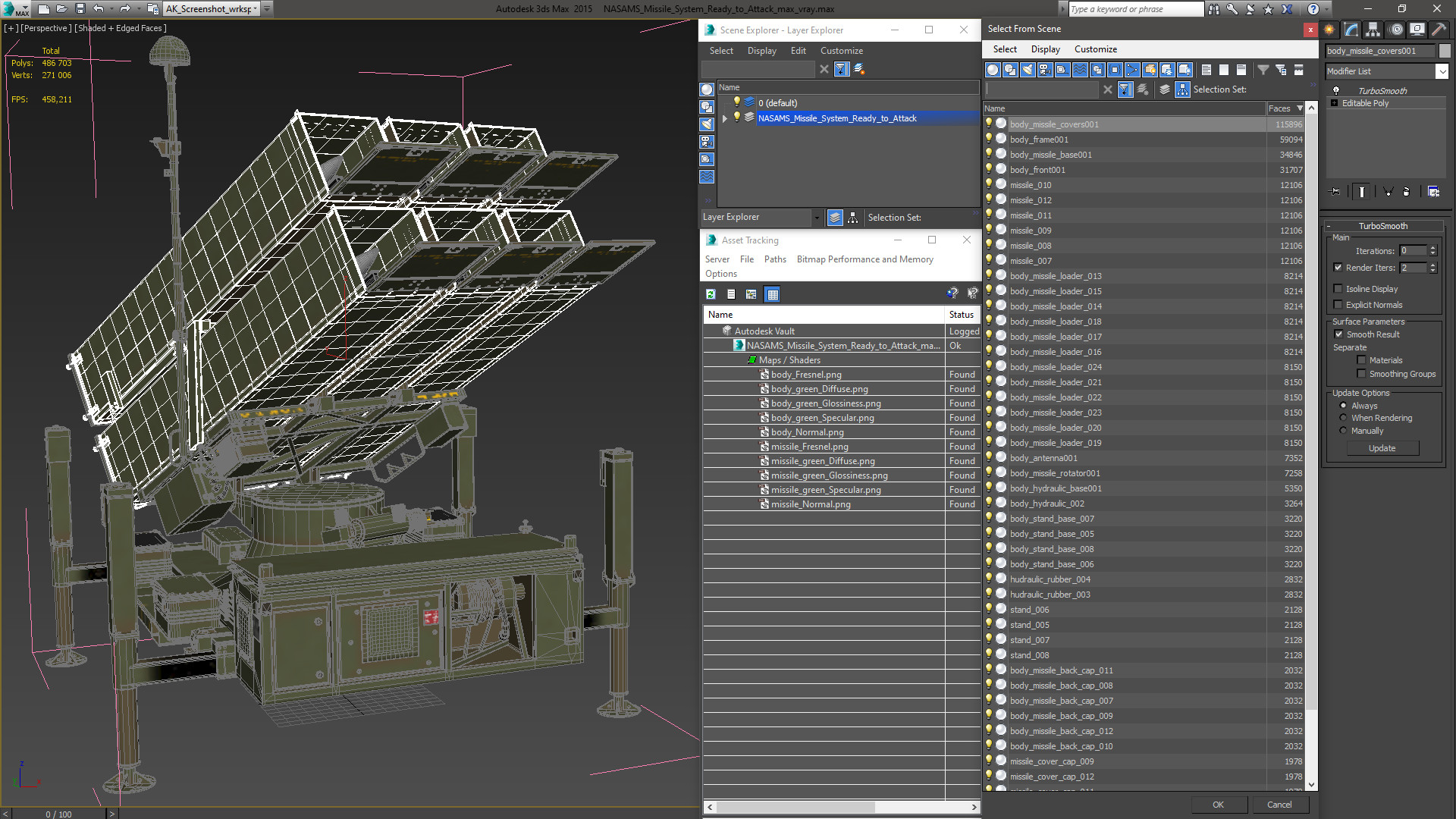Open the Display command panel
Screen dimensions: 1456x819
coord(1417,30)
